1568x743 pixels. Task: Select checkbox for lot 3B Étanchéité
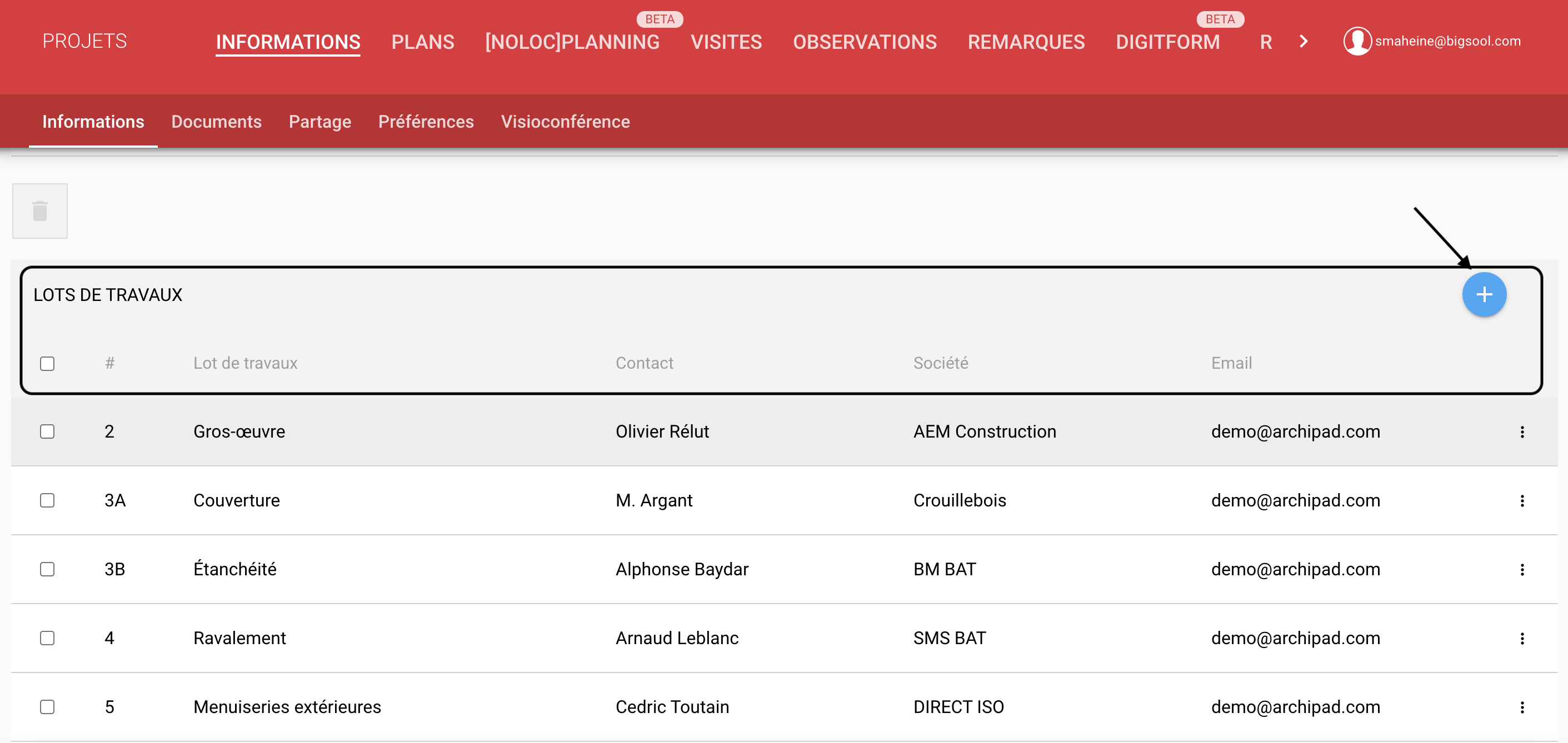47,569
